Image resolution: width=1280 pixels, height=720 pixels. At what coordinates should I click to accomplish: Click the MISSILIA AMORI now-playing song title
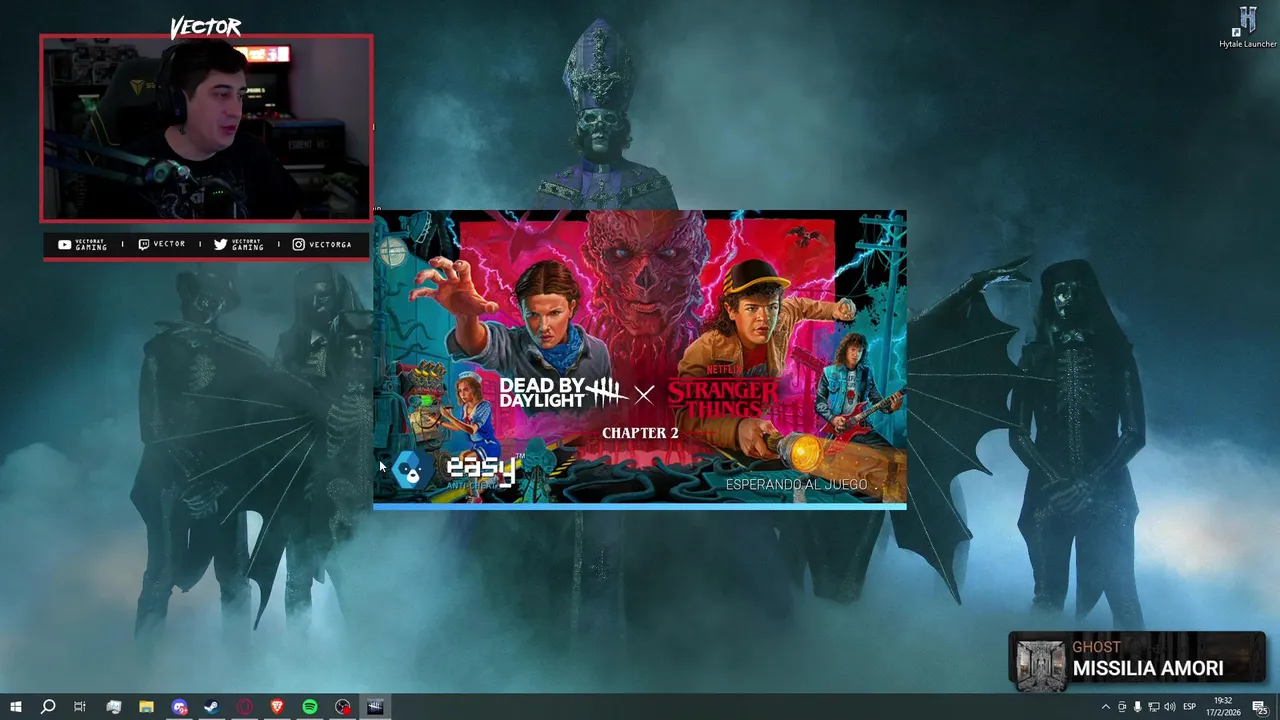1148,669
